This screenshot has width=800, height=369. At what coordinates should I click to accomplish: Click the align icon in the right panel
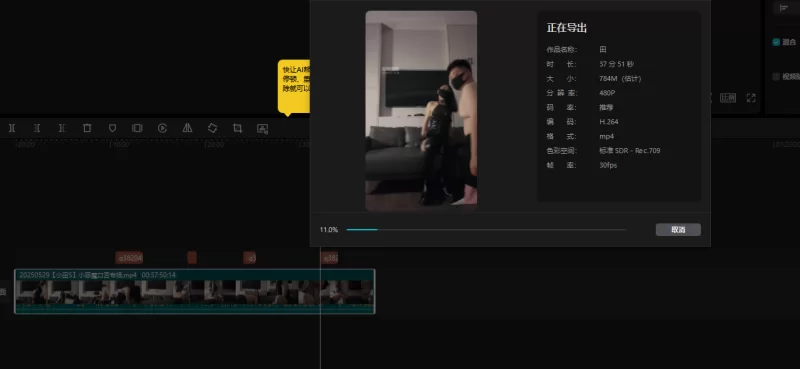click(784, 8)
